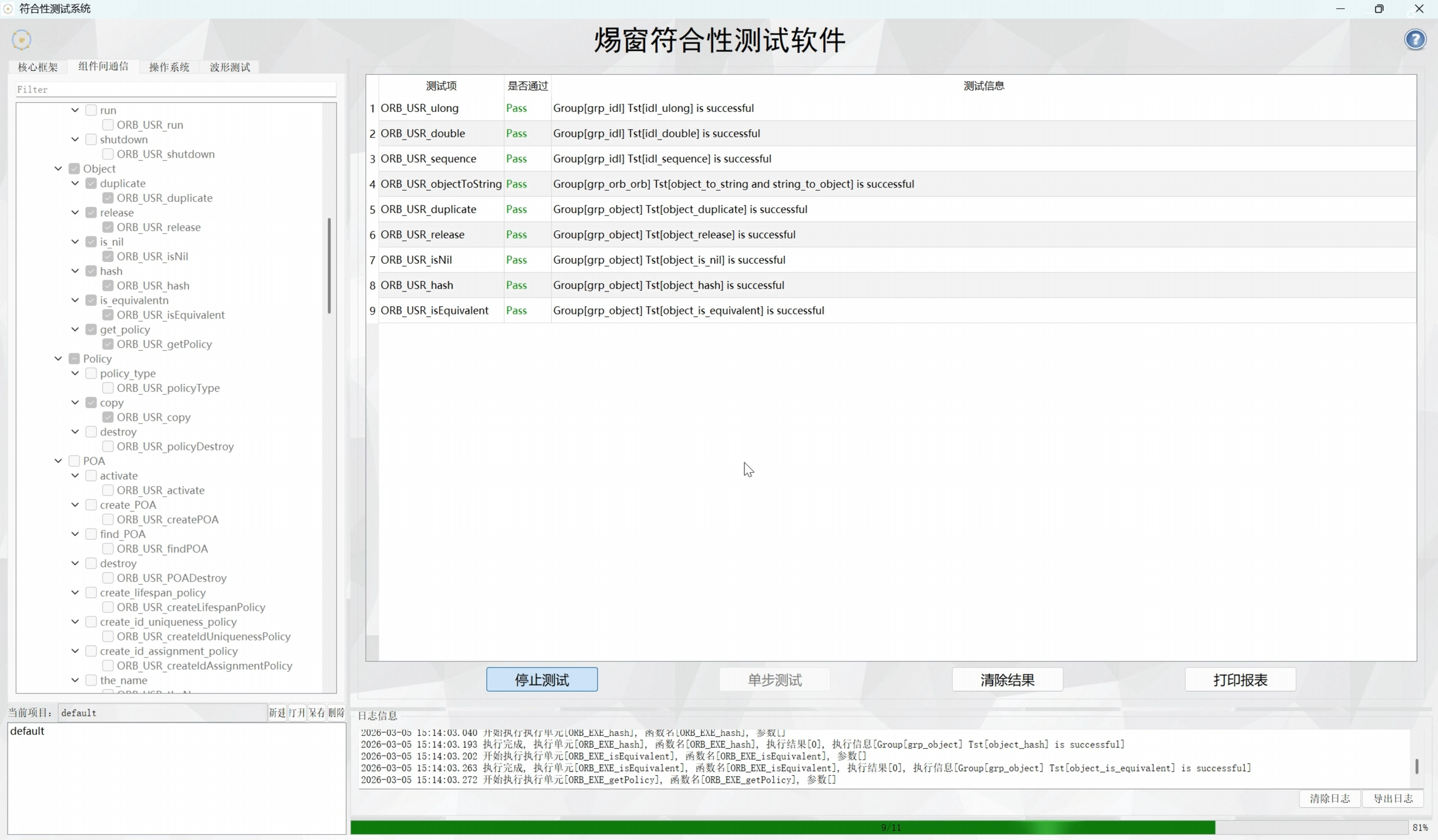Click the log panel vertical scrollbar
Viewport: 1438px width, 840px height.
coord(1417,766)
